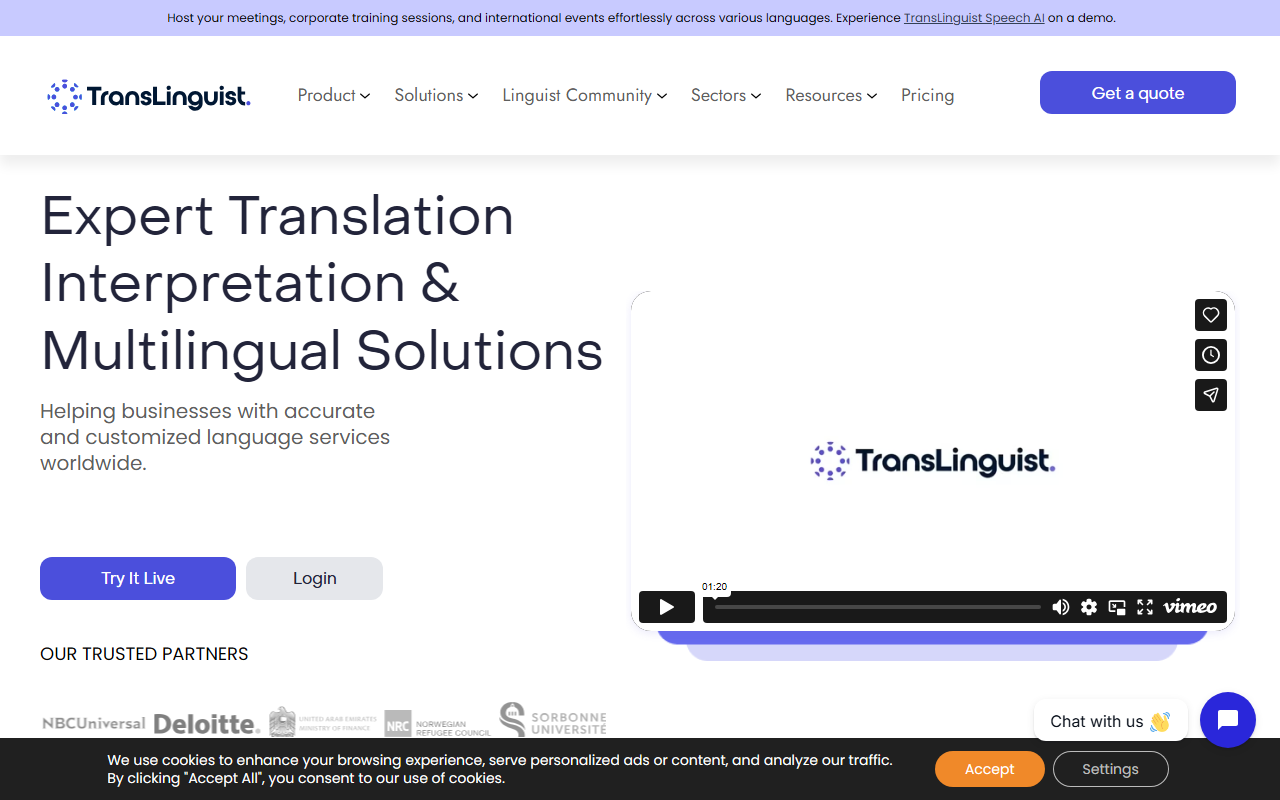Open cookie Settings
This screenshot has height=800, width=1280.
tap(1110, 769)
